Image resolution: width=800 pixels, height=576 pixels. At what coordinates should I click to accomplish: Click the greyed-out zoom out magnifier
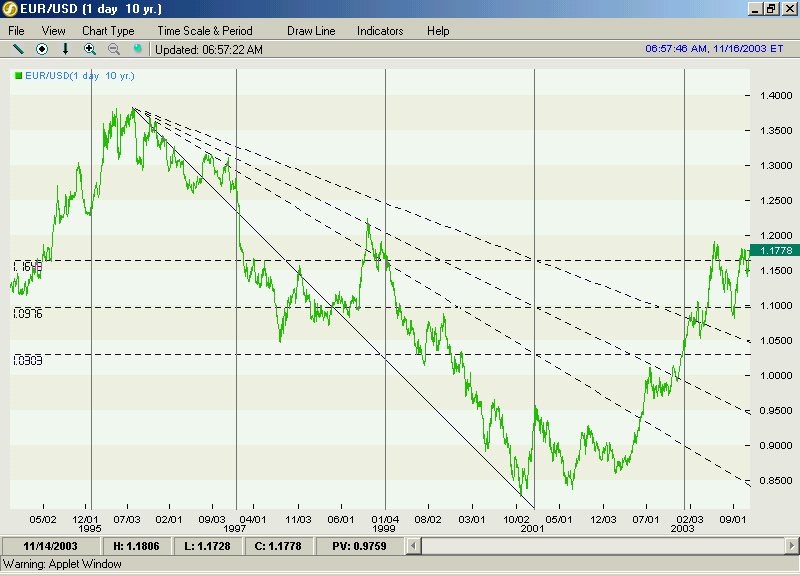pyautogui.click(x=114, y=49)
